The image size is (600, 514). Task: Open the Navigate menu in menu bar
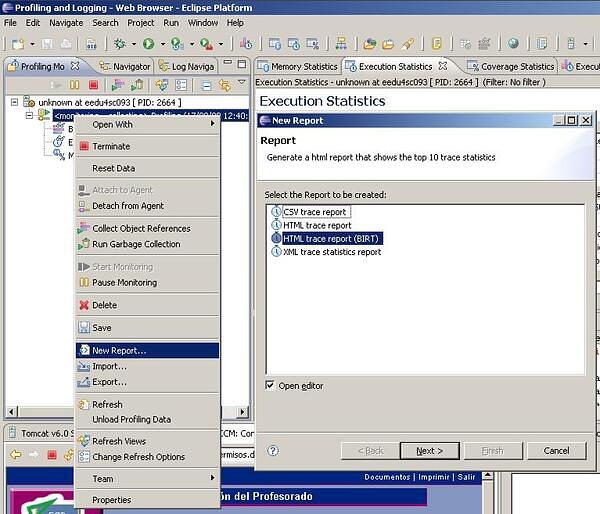point(66,22)
